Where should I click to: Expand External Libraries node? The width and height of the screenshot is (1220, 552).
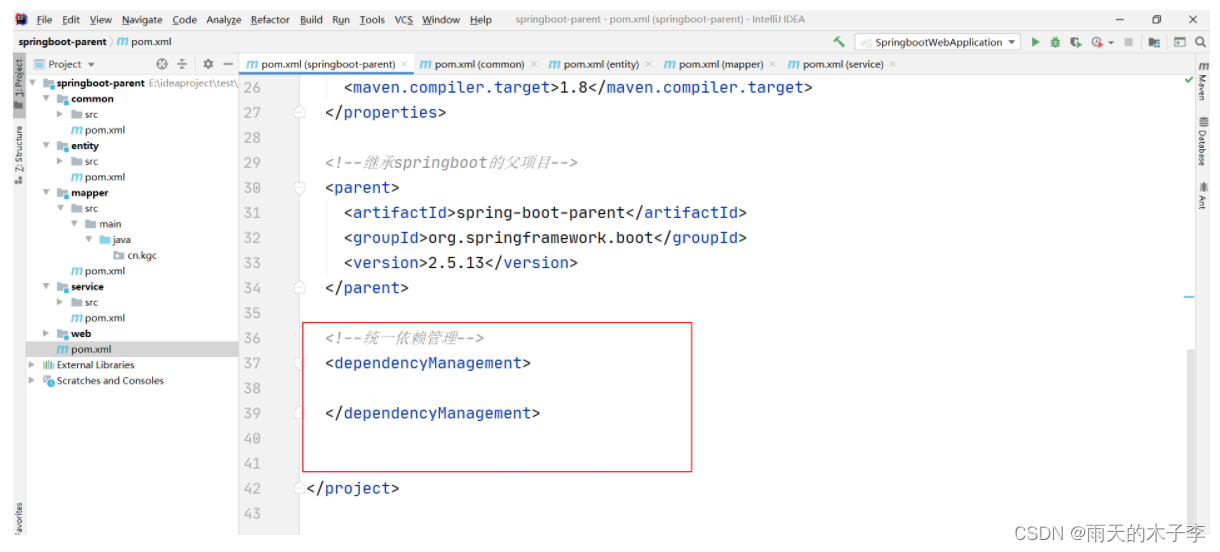pos(32,365)
